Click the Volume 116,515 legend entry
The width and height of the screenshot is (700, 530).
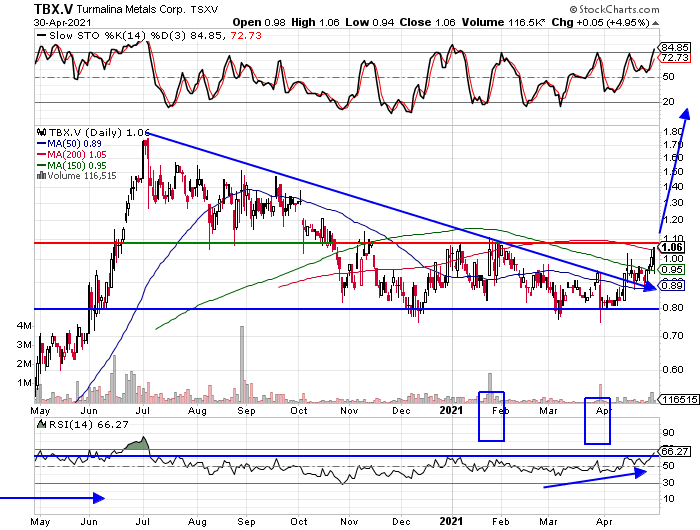(x=82, y=175)
